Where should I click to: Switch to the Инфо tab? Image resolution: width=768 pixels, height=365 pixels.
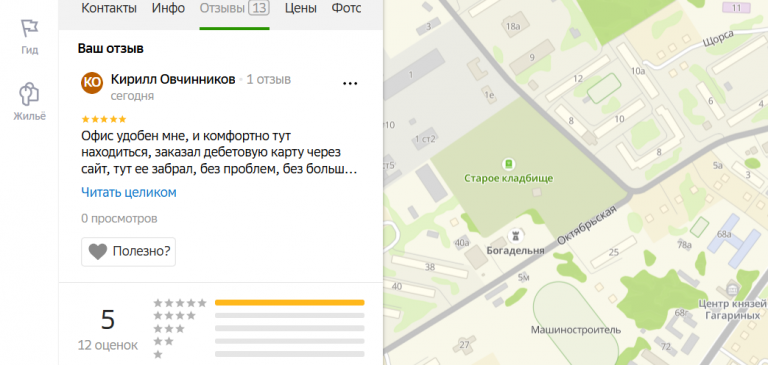[168, 8]
